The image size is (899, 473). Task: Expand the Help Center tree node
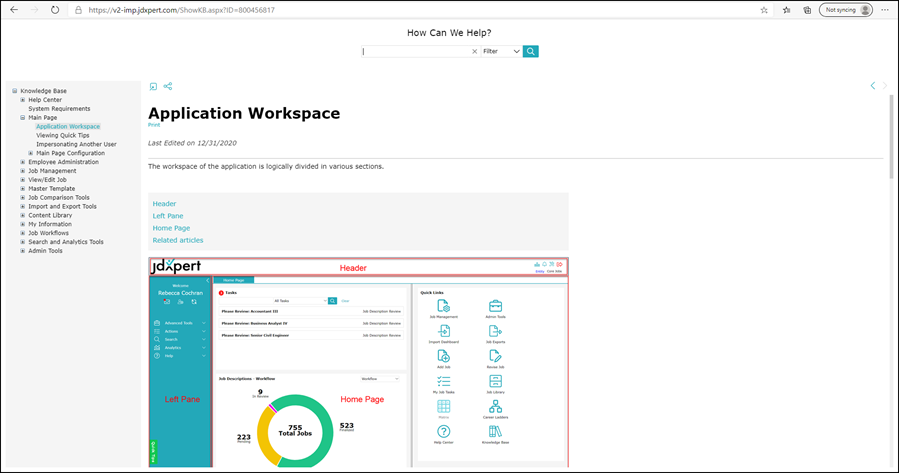coord(23,100)
